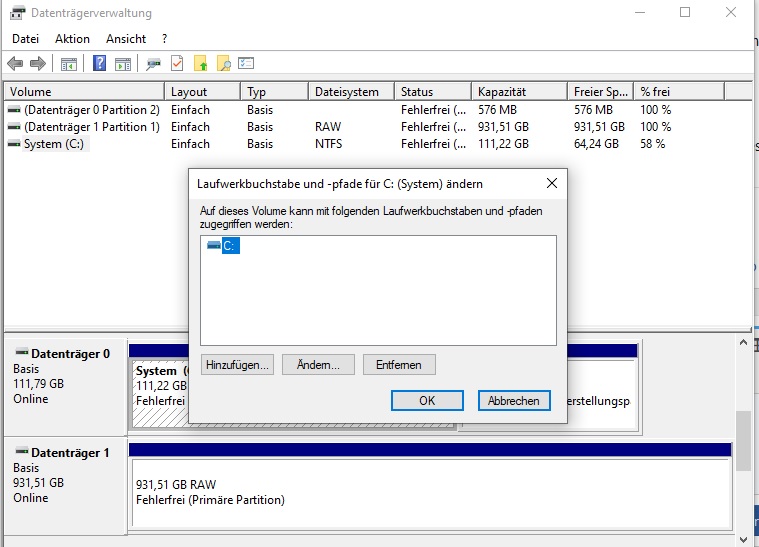Click drive icon next to C: in dialog
The image size is (759, 547).
(x=213, y=245)
